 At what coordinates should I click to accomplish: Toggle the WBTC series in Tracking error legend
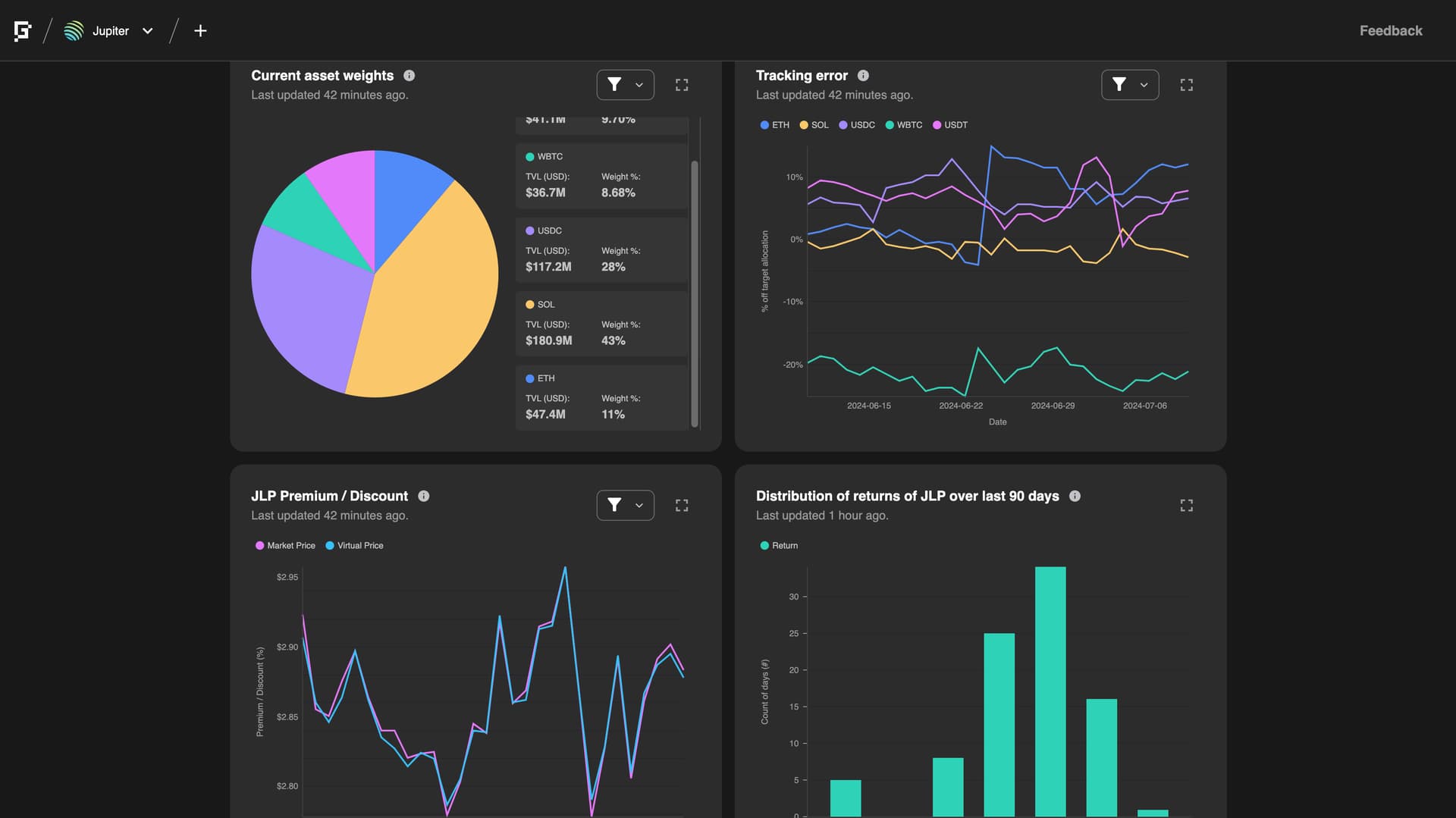coord(903,124)
